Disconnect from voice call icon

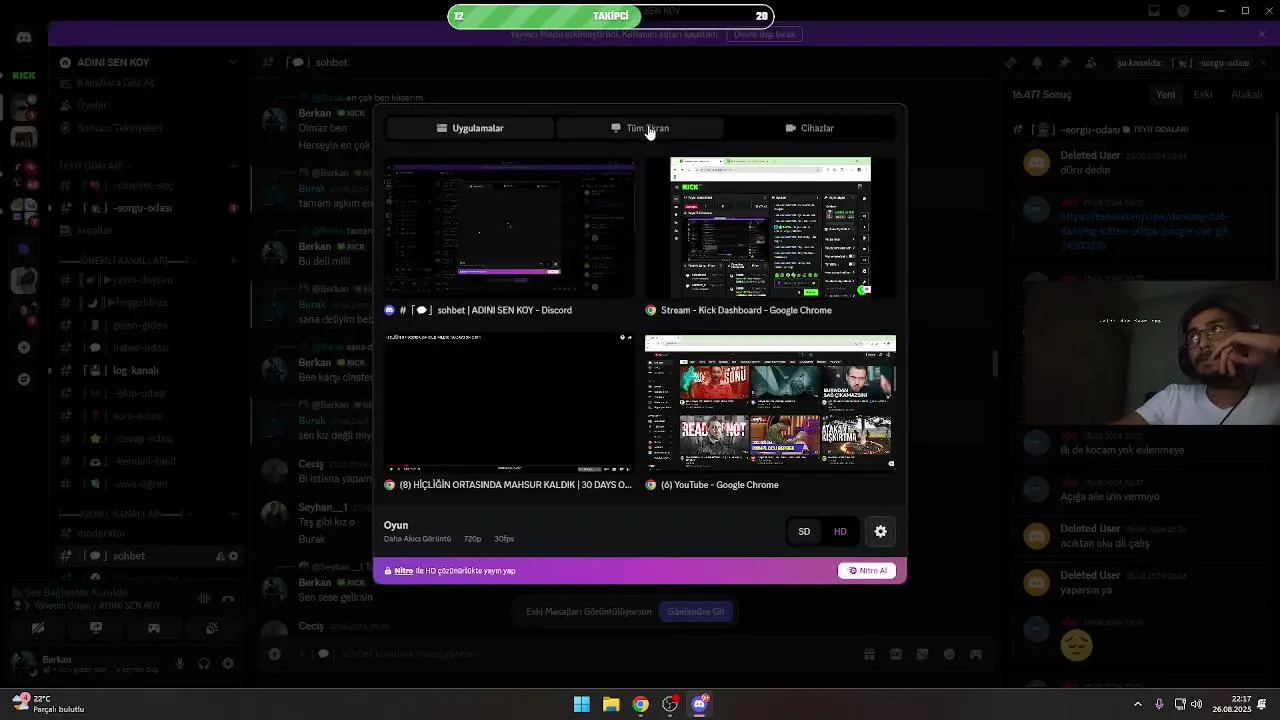228,599
